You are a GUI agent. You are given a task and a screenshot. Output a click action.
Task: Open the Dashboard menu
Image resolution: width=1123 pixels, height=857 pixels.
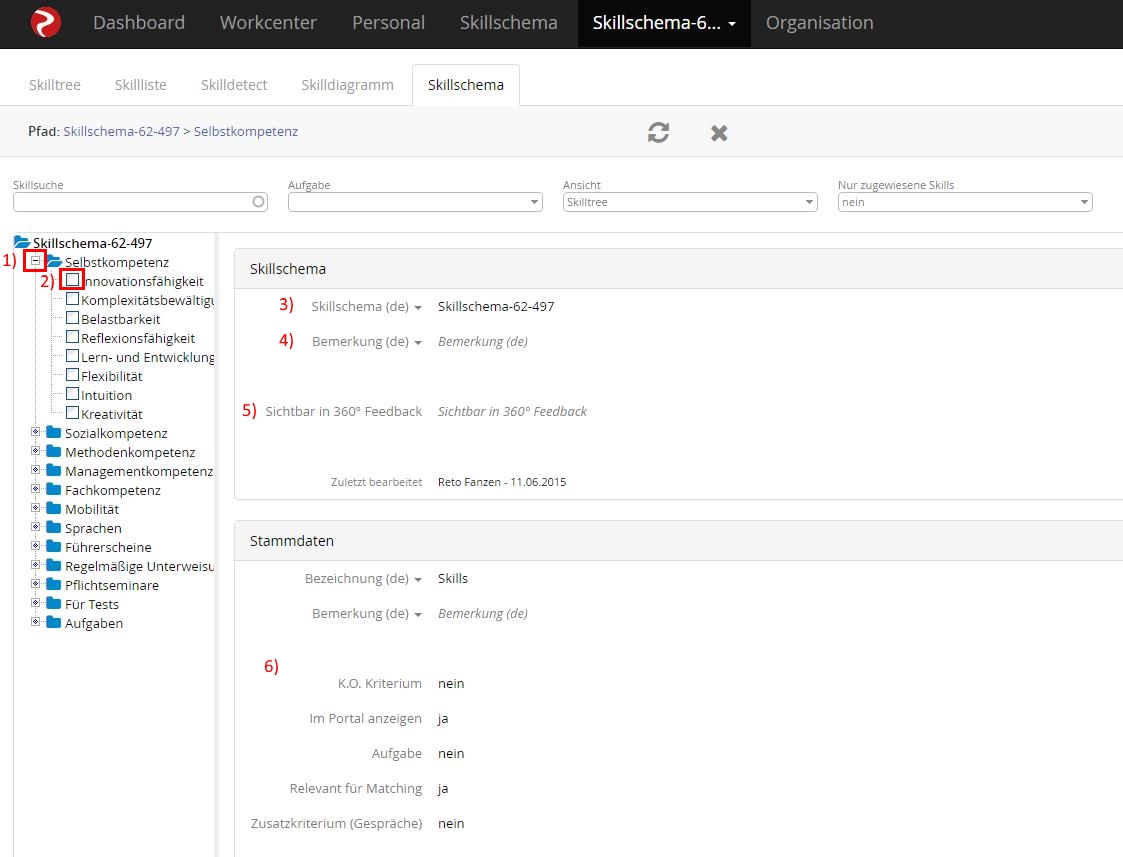coord(139,23)
